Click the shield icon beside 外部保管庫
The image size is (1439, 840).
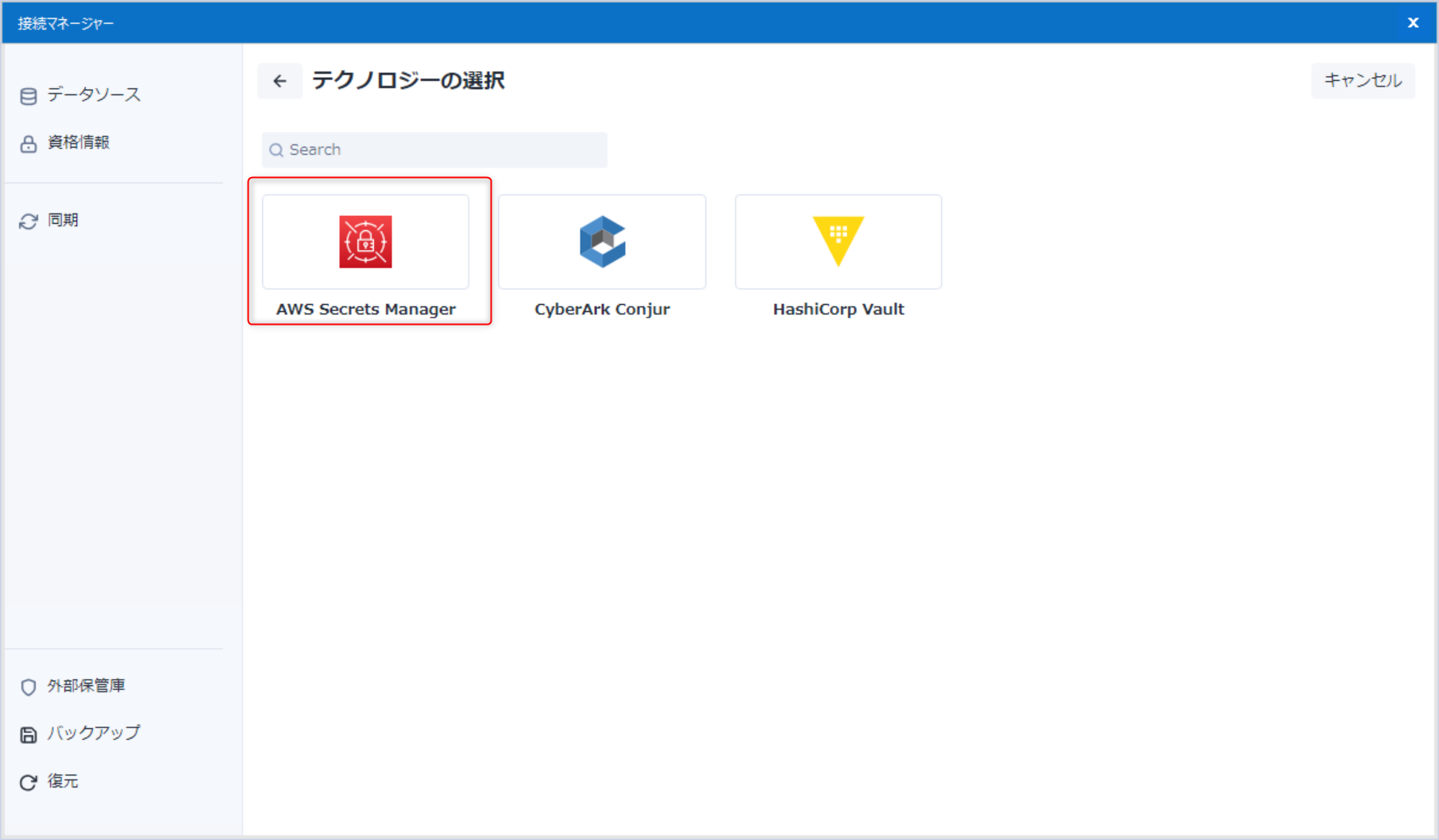click(x=29, y=687)
